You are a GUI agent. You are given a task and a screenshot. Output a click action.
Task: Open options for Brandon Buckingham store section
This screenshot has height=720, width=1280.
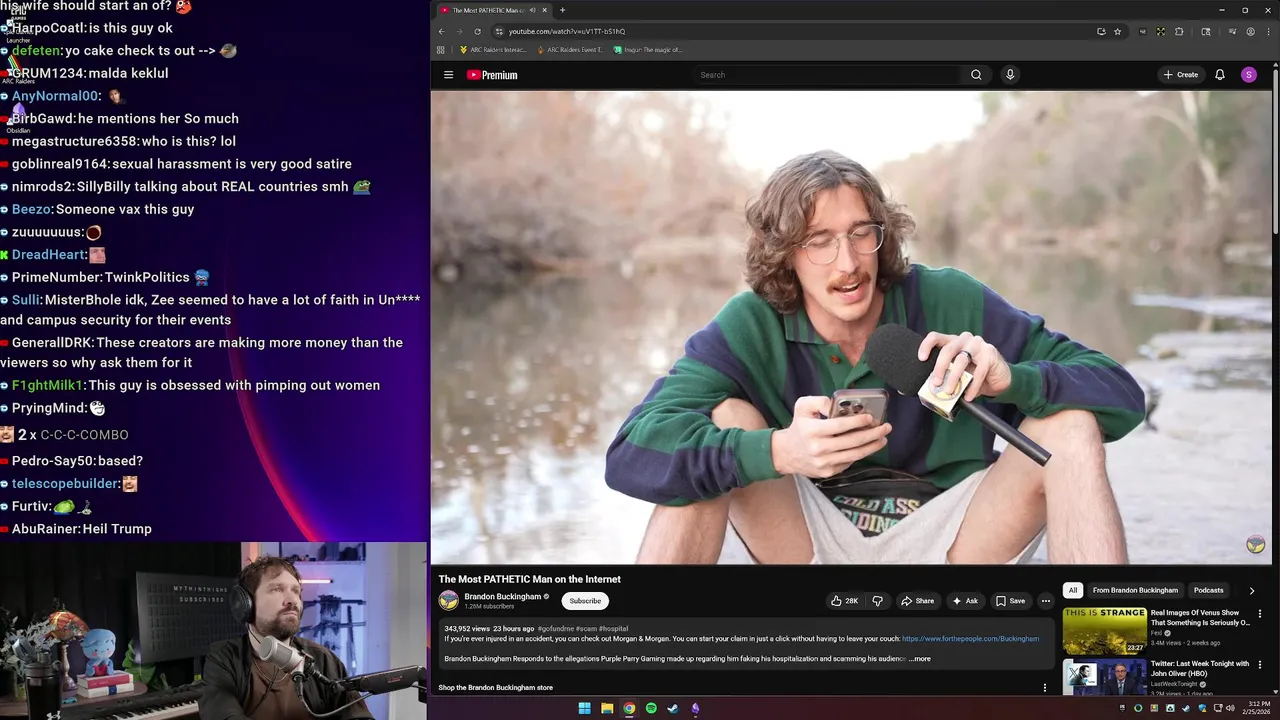point(1045,688)
